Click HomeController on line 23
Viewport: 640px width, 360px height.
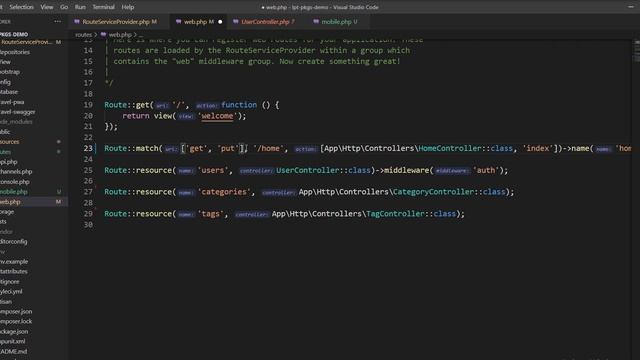[449, 149]
